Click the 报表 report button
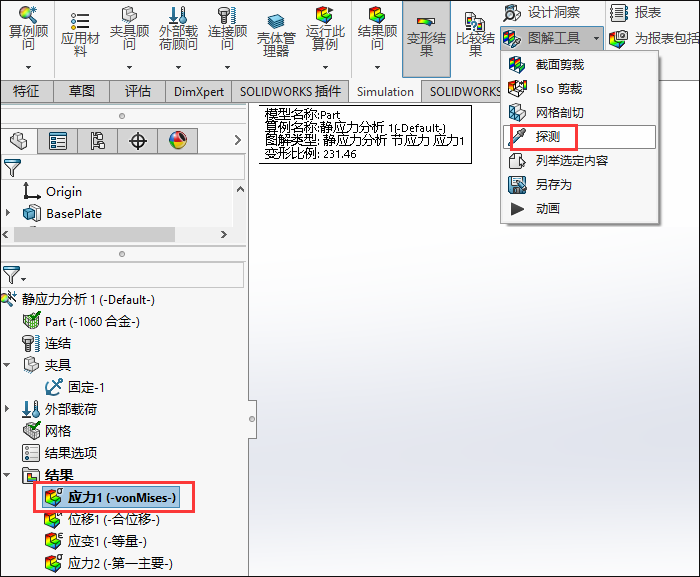The image size is (700, 577). point(635,13)
